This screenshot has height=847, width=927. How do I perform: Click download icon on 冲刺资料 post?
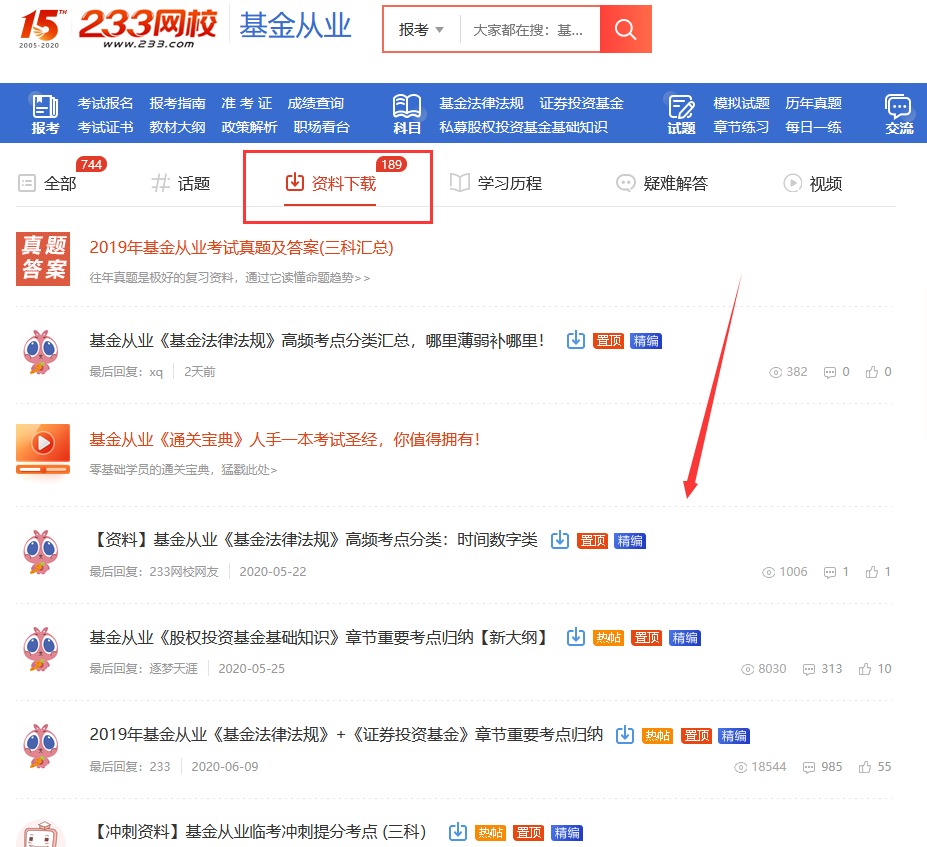click(458, 832)
